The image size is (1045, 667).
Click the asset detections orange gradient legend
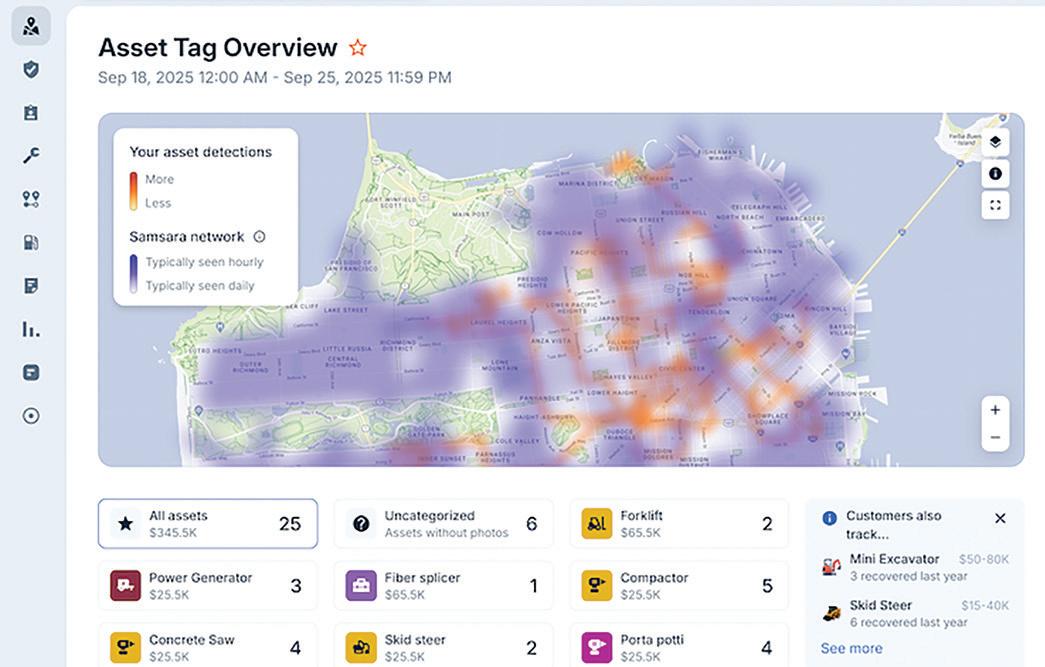pyautogui.click(x=133, y=191)
